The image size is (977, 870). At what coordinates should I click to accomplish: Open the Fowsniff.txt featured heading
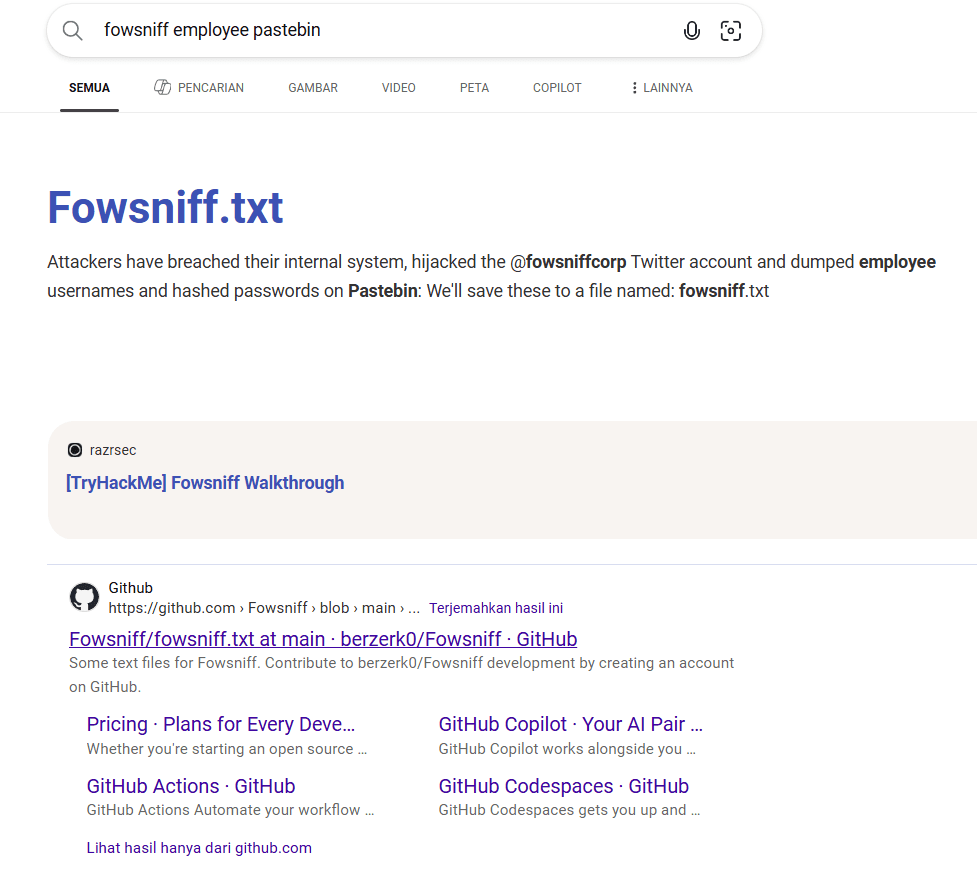click(165, 207)
